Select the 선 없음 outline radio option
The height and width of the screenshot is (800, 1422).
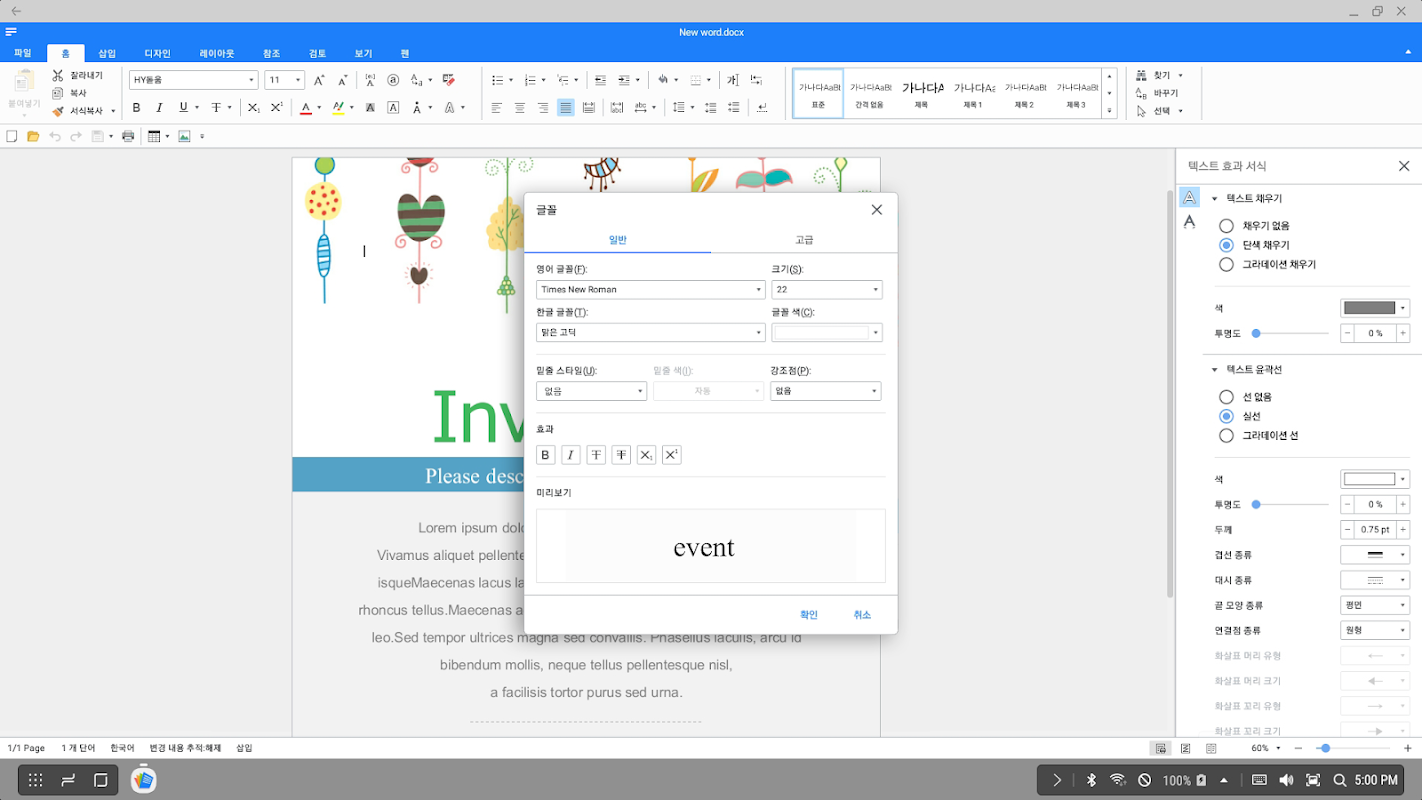point(1226,397)
